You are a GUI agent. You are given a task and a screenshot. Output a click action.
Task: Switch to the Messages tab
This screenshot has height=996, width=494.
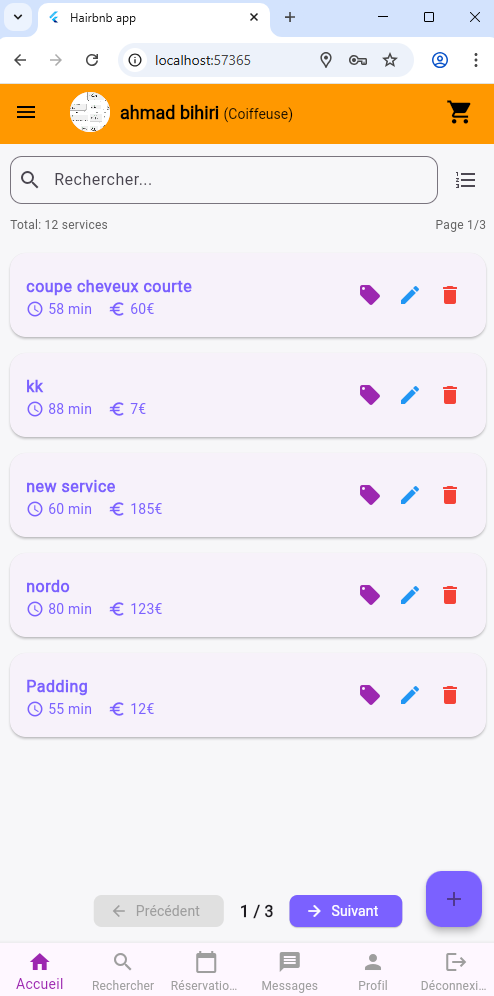290,972
